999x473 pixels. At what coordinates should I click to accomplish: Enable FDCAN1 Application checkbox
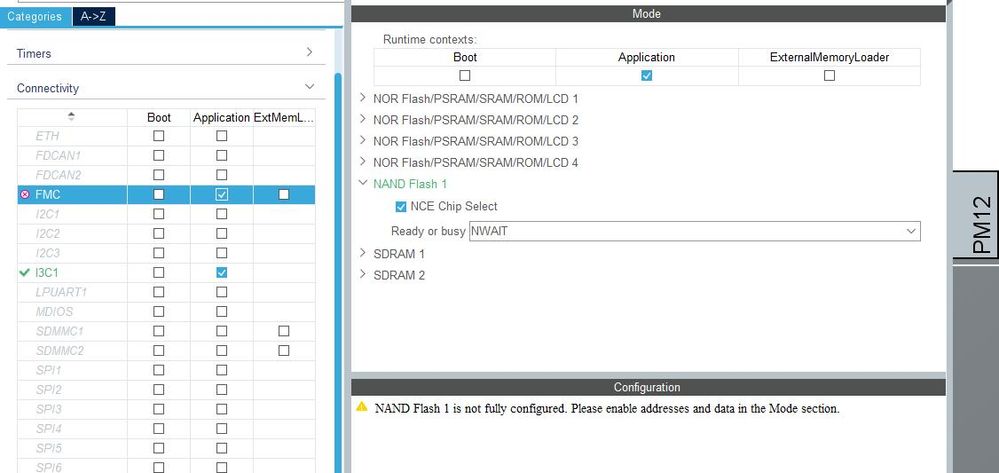point(221,156)
